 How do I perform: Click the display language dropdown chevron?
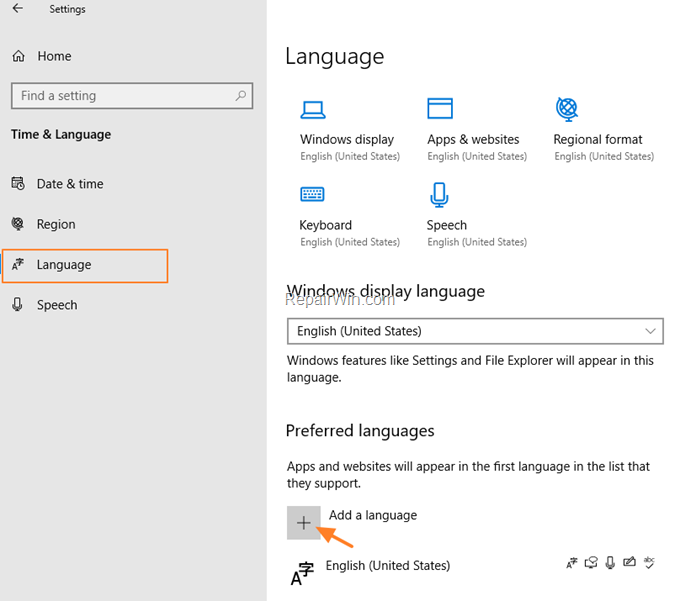point(650,331)
